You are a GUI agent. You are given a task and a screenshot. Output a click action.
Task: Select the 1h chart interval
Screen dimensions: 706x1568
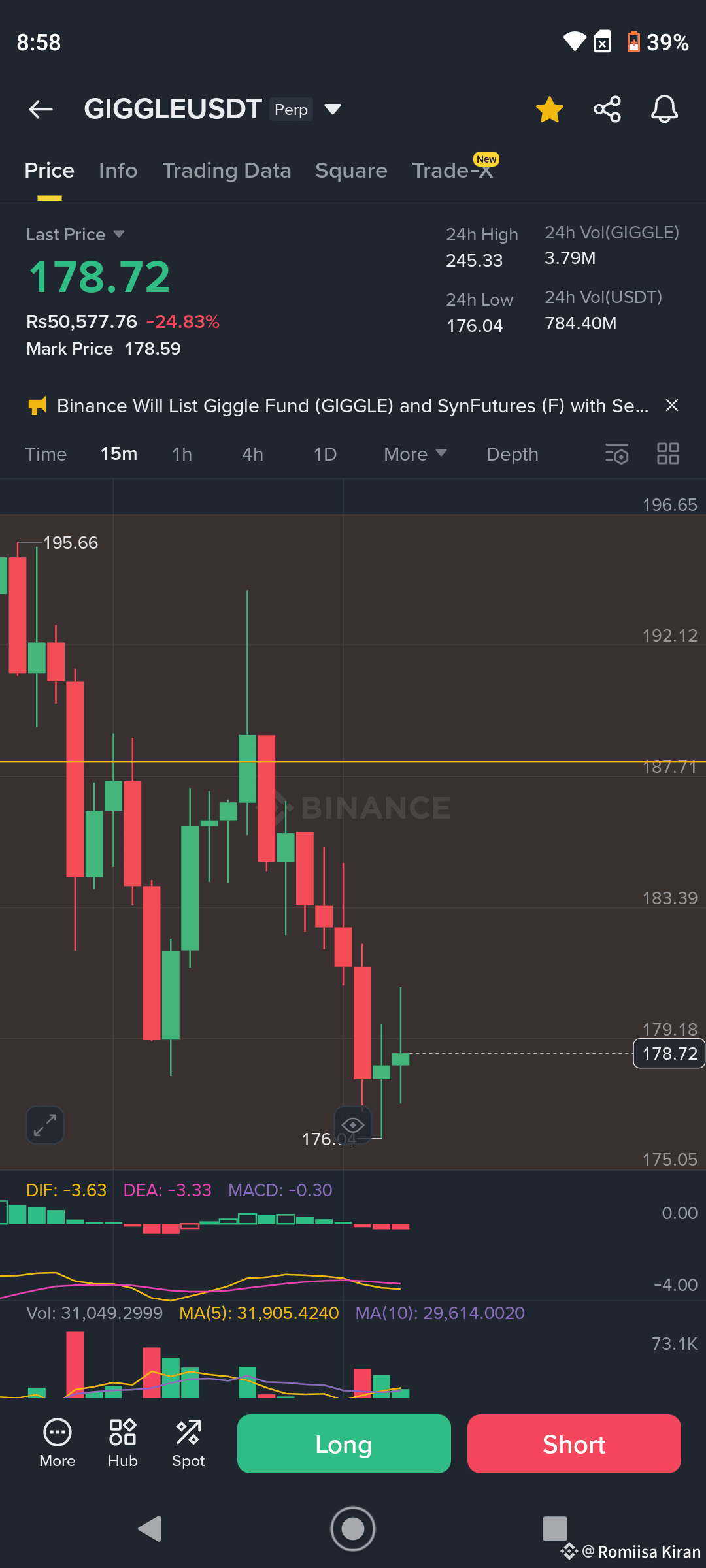182,454
